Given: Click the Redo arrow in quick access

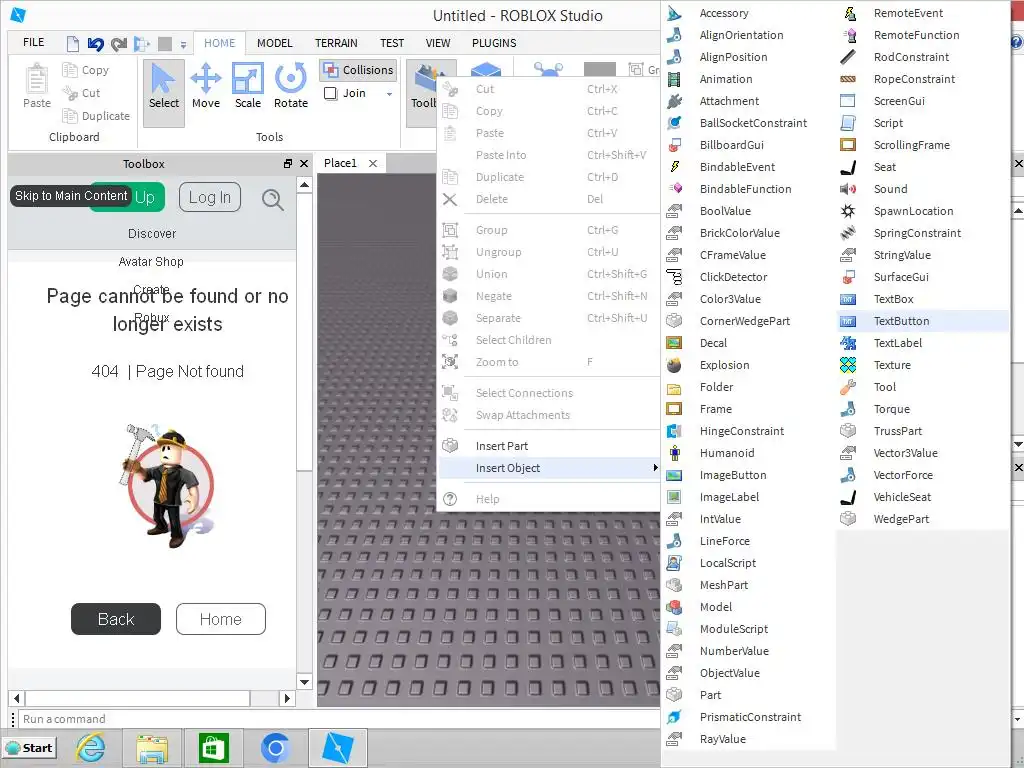Looking at the screenshot, I should click(119, 44).
